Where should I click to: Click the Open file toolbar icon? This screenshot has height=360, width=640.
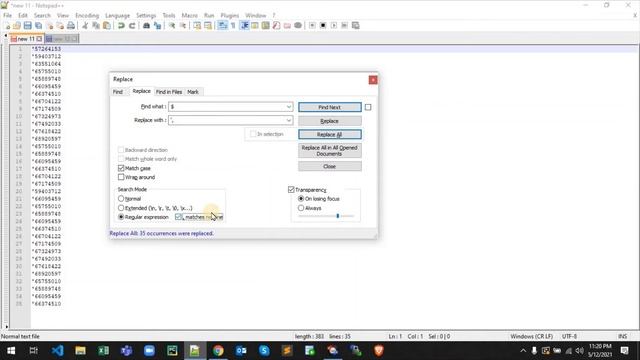(x=17, y=26)
